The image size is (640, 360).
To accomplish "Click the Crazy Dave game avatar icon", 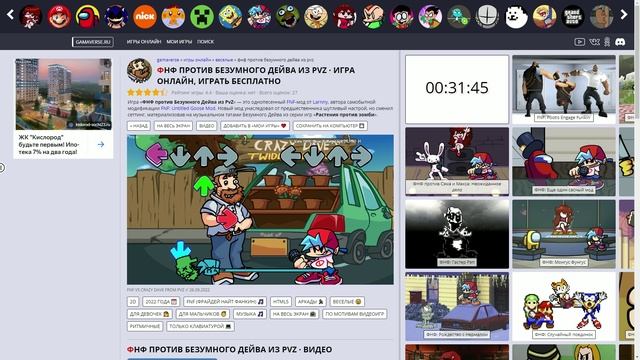I will (x=140, y=71).
